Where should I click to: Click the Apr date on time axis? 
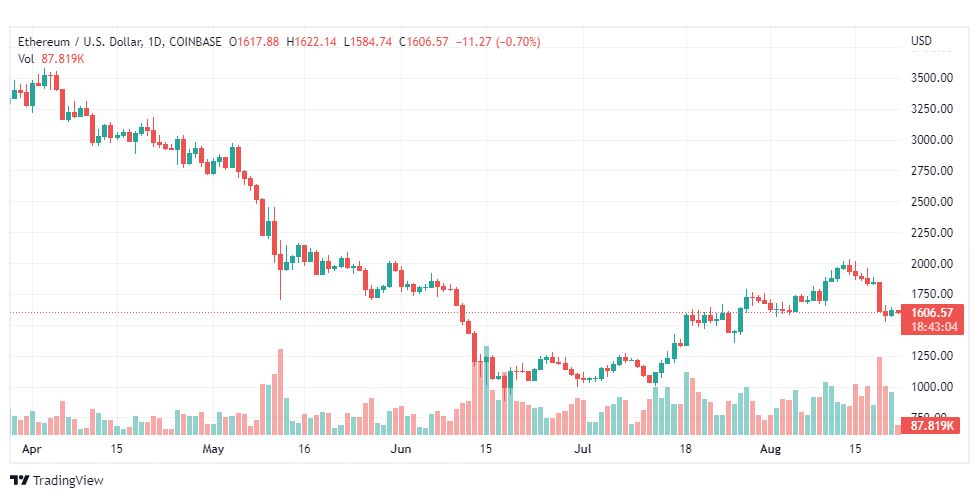click(x=31, y=449)
